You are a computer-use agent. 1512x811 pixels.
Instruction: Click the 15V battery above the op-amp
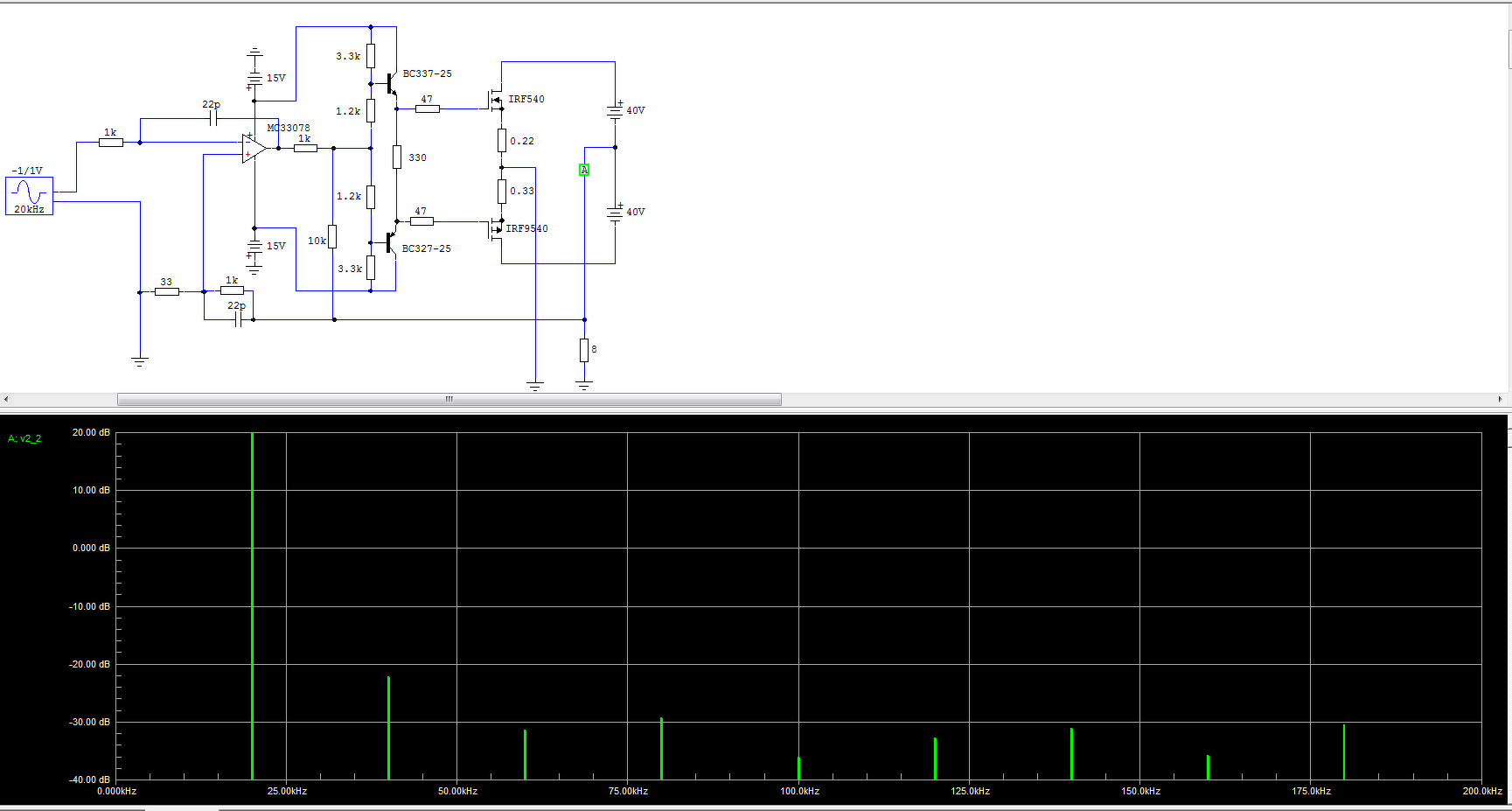(254, 79)
